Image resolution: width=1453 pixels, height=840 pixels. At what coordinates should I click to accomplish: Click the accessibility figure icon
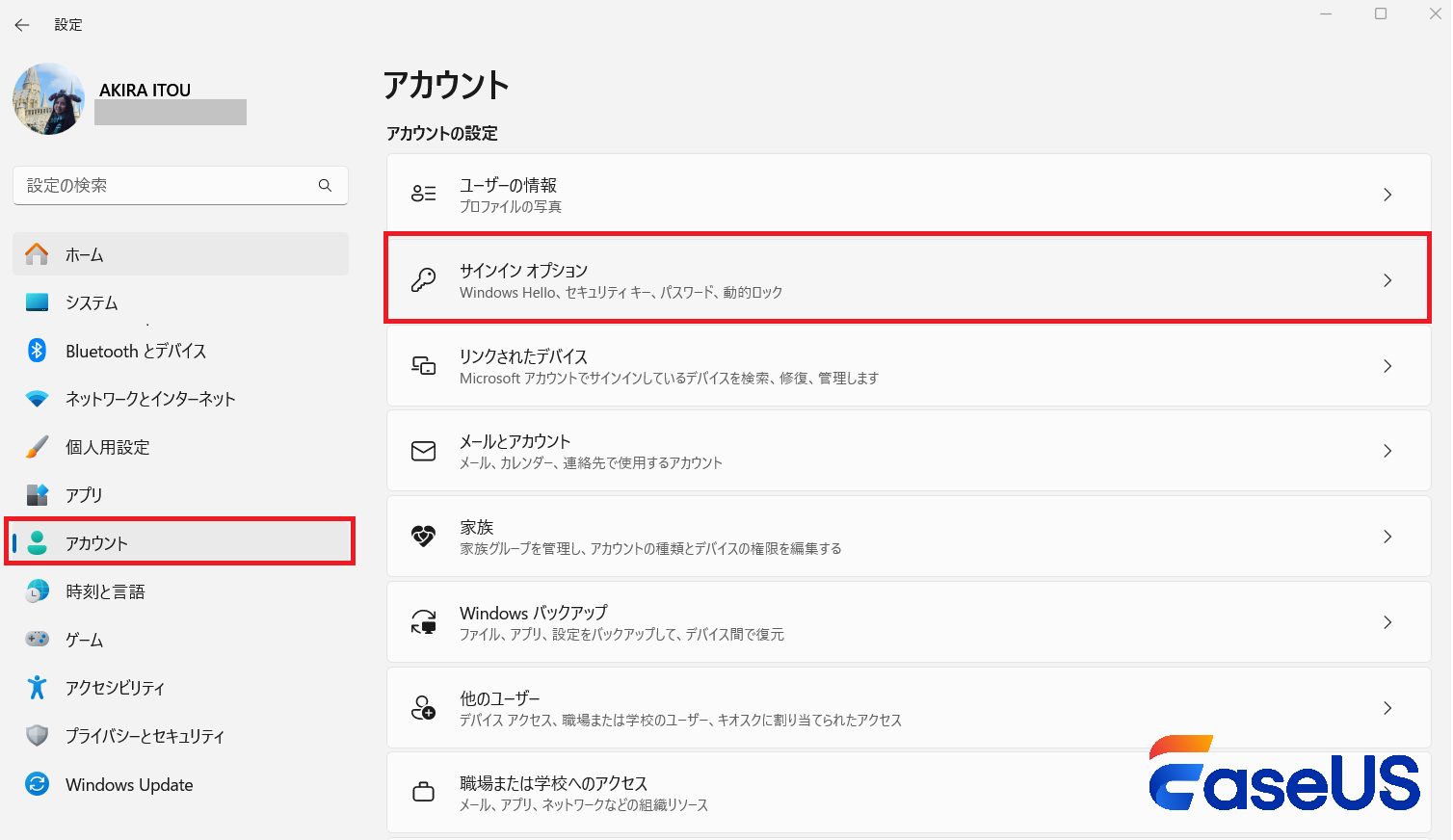pyautogui.click(x=37, y=688)
